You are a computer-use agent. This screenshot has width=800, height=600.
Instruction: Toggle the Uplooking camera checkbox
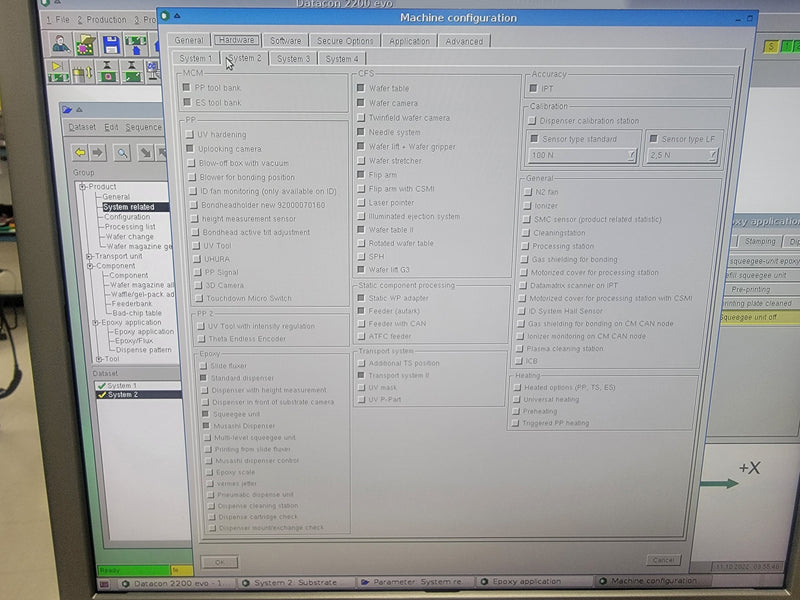click(x=190, y=148)
